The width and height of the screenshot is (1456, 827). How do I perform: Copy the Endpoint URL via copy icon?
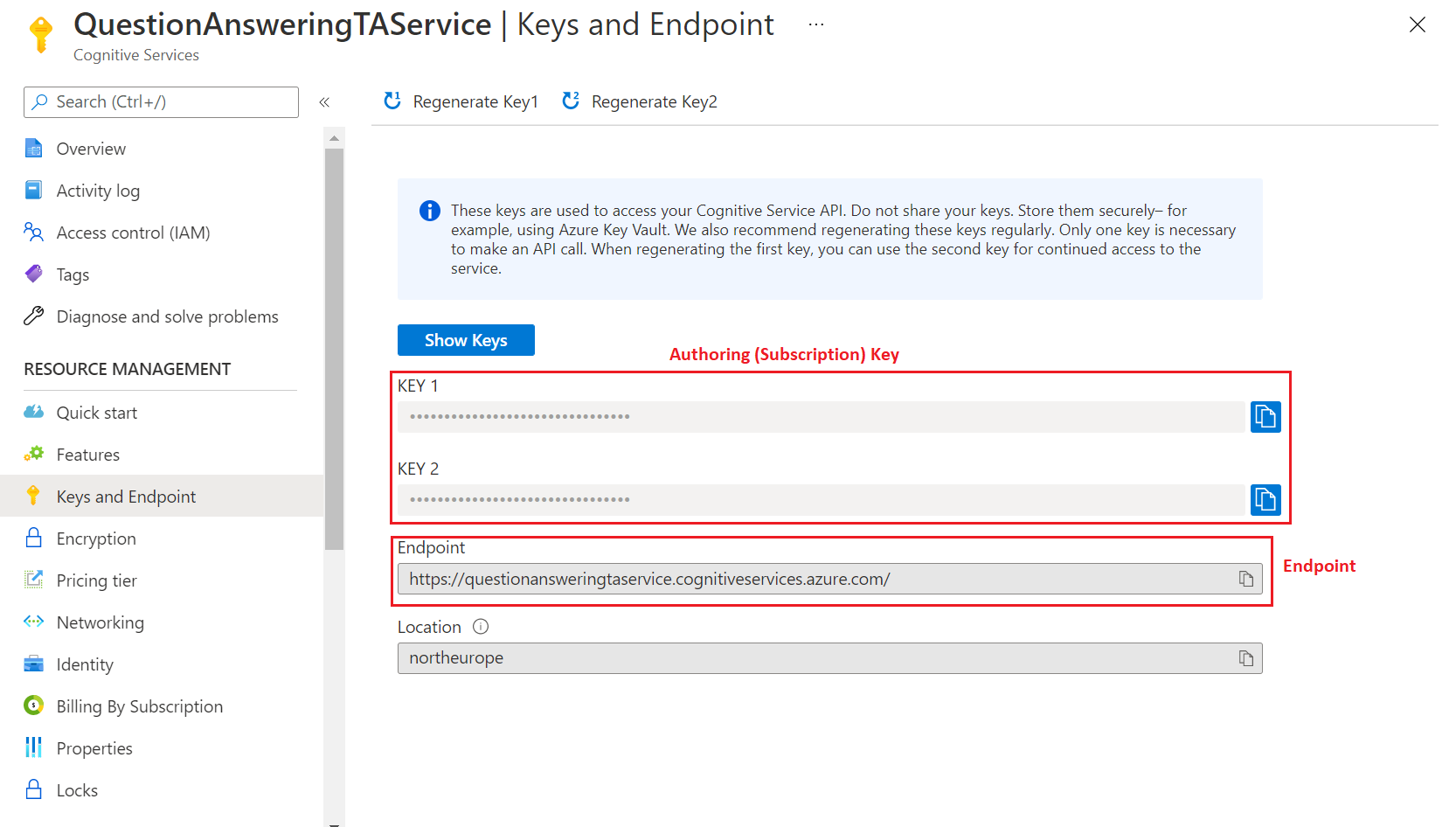1245,578
